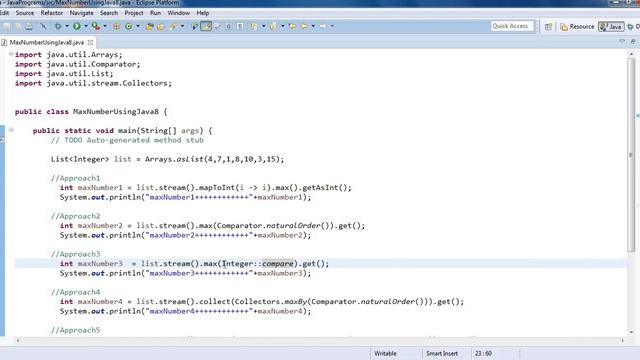Click the Quick Access search field

(x=512, y=26)
